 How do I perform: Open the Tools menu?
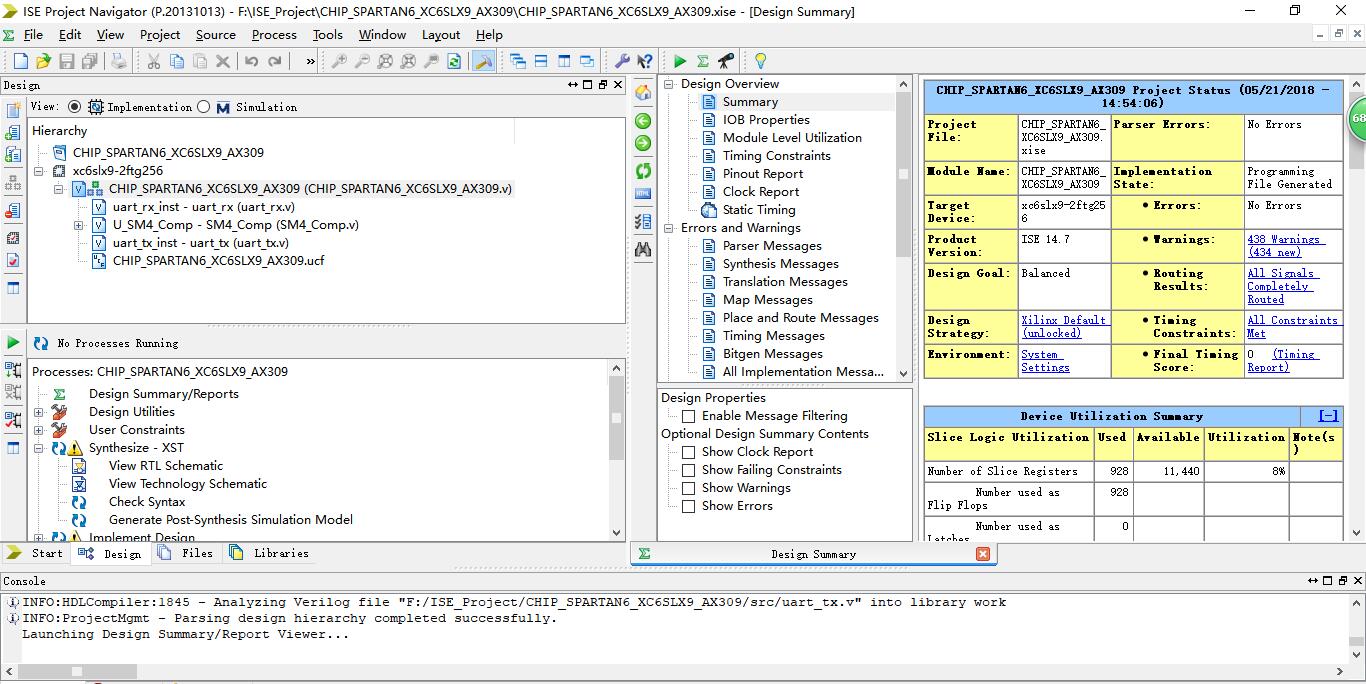tap(327, 34)
